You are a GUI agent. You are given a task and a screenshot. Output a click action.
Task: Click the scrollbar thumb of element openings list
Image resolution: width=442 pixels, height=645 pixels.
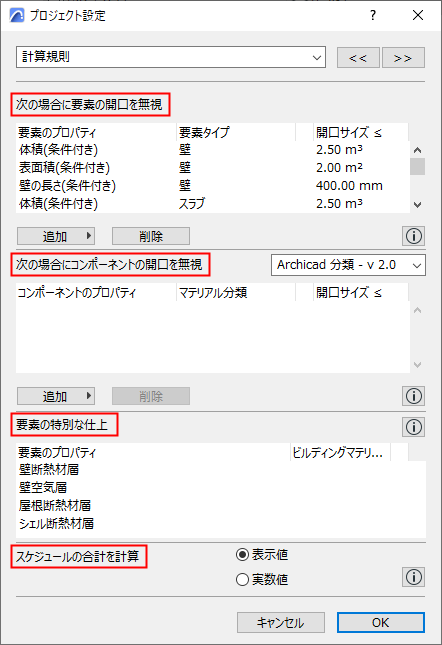(418, 167)
